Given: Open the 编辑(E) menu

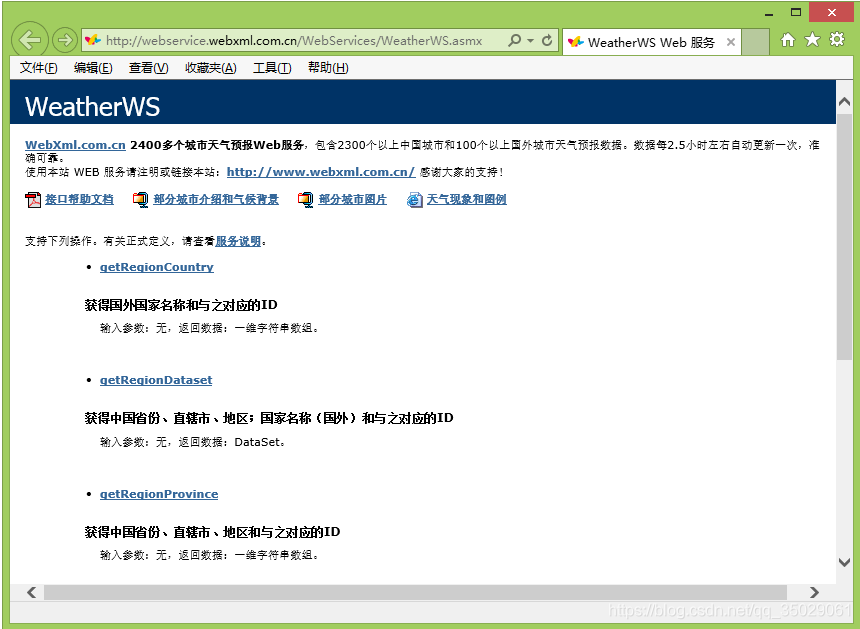Looking at the screenshot, I should pyautogui.click(x=93, y=68).
